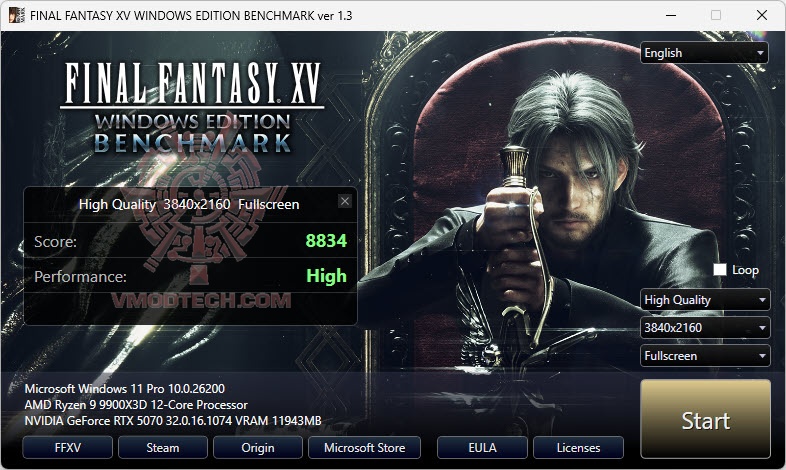Viewport: 786px width, 470px height.
Task: Open the Licenses button
Action: click(x=578, y=447)
